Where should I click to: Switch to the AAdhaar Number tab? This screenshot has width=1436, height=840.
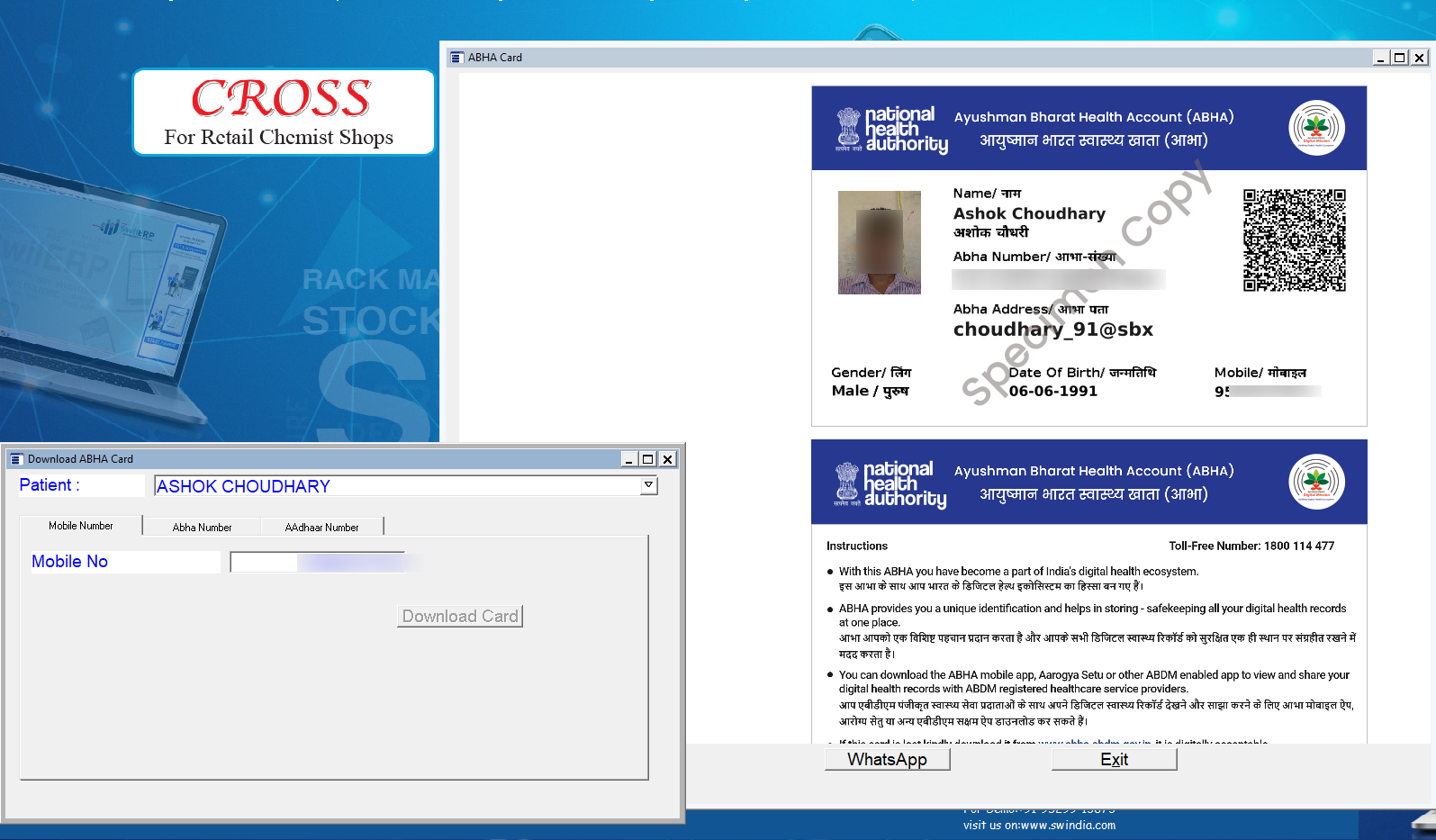[x=322, y=528]
